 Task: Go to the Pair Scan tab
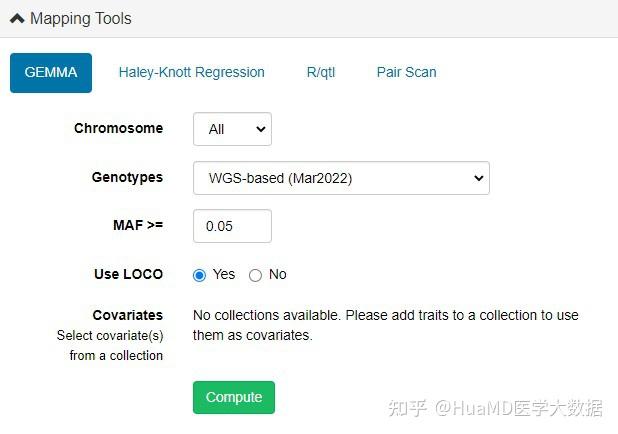[x=406, y=73]
